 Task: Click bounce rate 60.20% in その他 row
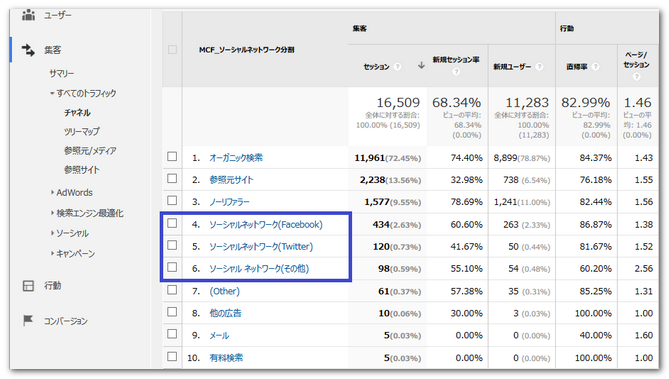click(x=595, y=269)
